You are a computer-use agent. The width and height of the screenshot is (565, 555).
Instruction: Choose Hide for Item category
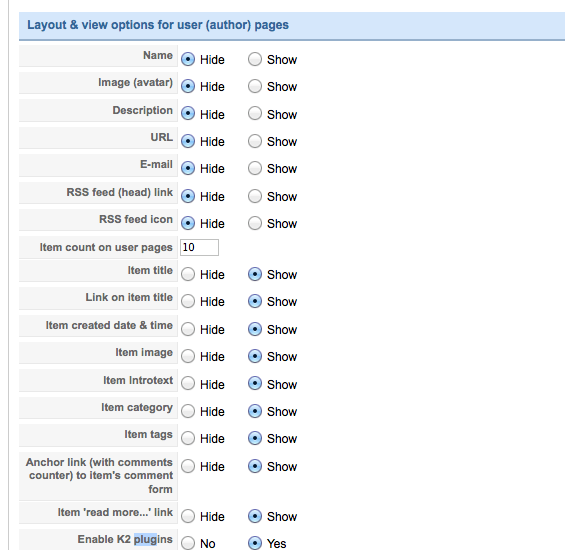[x=188, y=411]
